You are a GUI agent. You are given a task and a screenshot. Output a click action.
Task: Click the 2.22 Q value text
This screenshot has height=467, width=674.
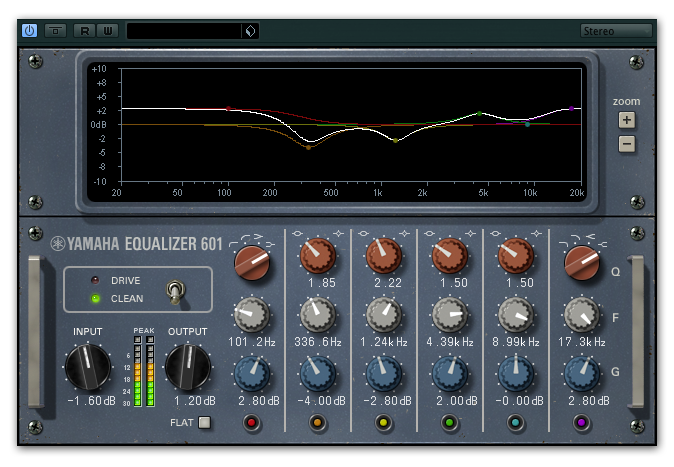[388, 283]
